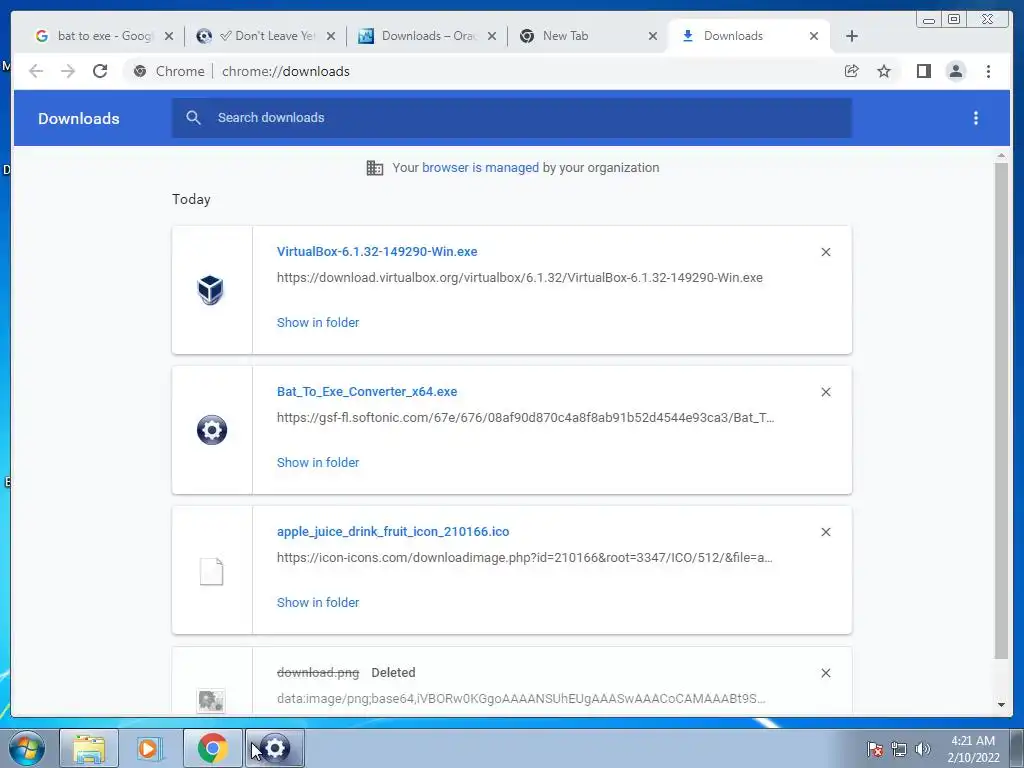The height and width of the screenshot is (768, 1024).
Task: Open the gear app on taskbar
Action: 275,748
